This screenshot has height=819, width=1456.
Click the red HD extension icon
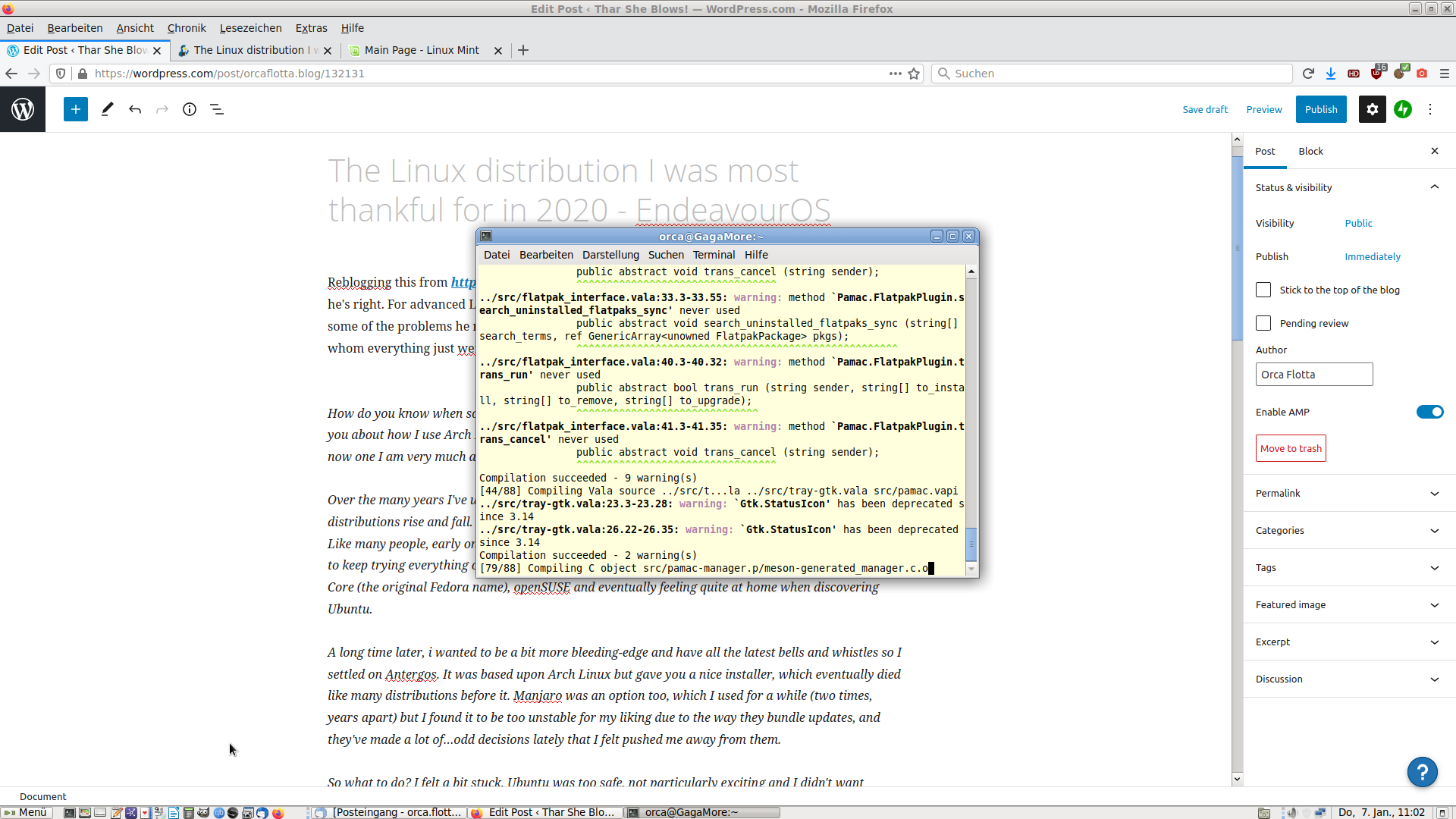coord(1354,74)
